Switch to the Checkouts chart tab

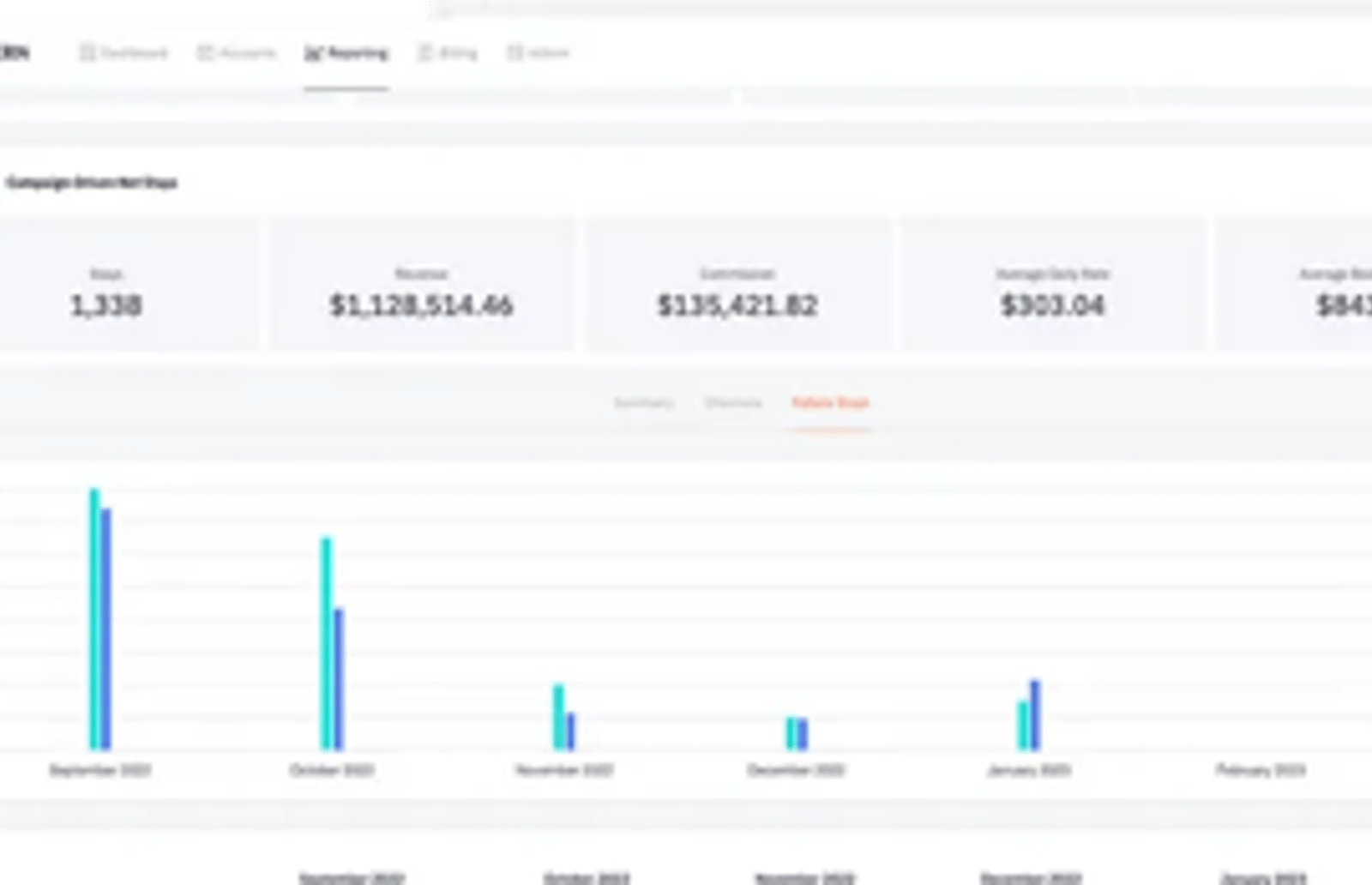733,402
